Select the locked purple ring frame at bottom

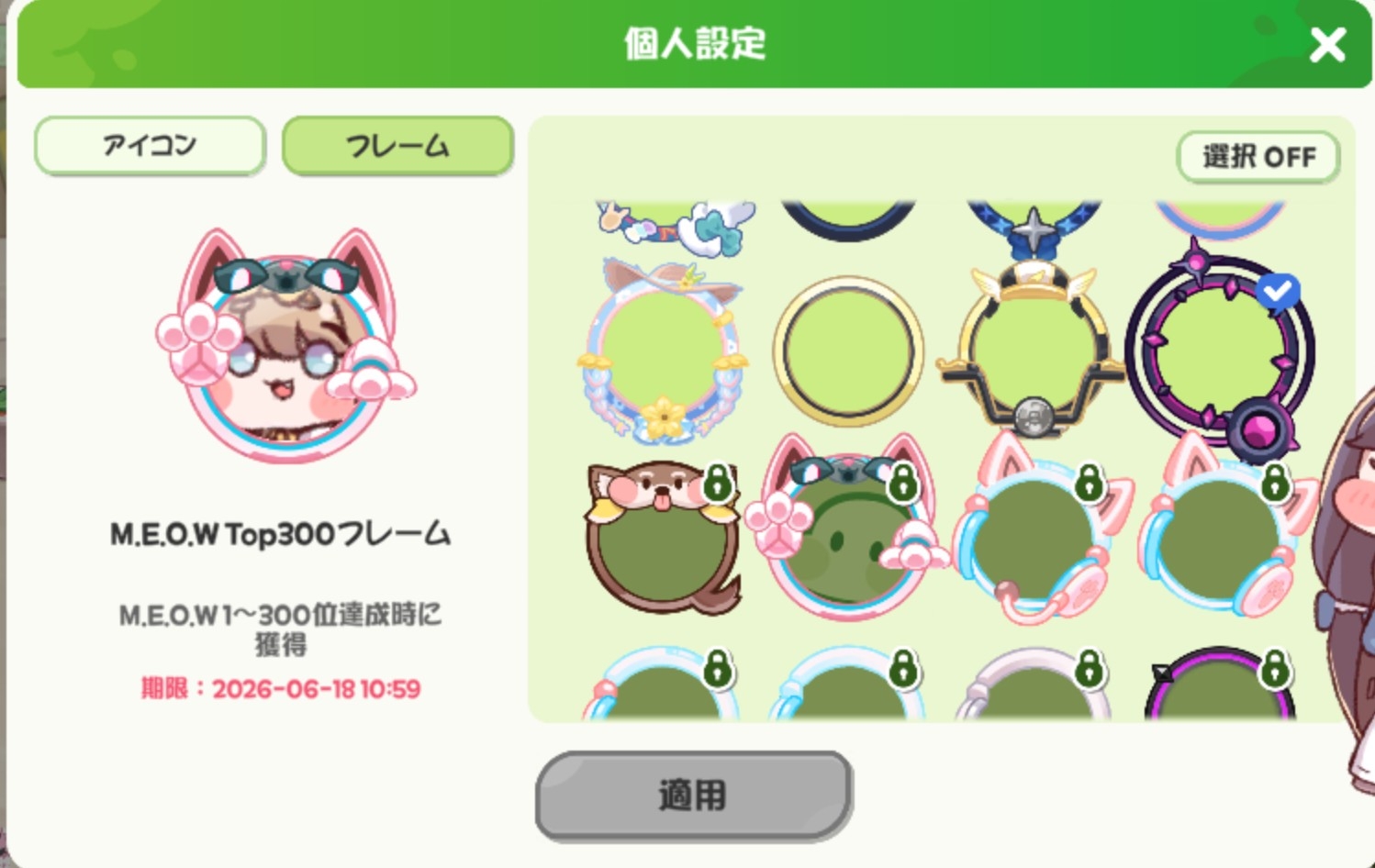(x=1221, y=684)
